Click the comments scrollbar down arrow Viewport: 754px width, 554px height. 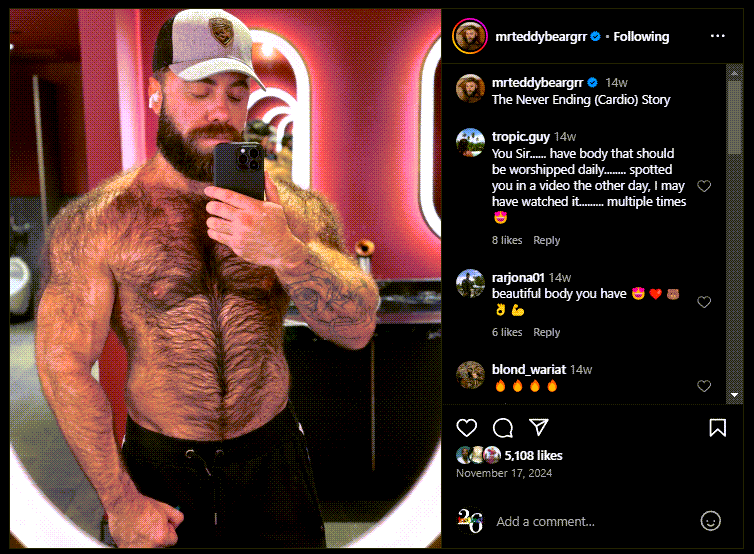tap(734, 395)
